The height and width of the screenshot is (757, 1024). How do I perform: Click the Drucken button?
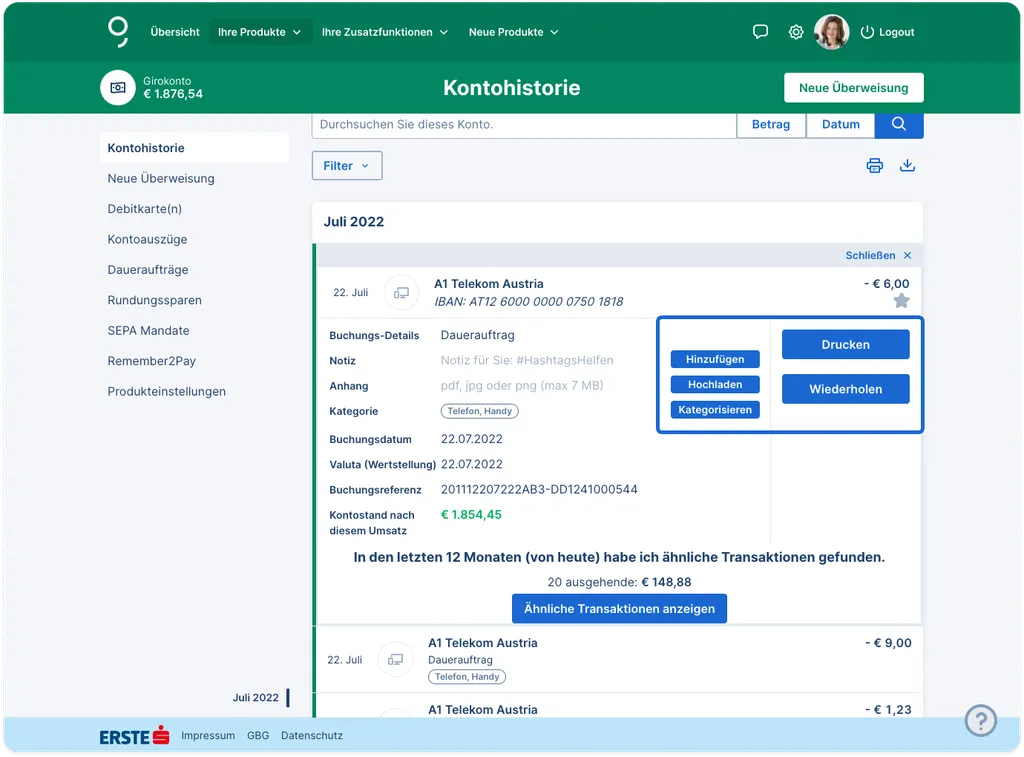click(x=846, y=344)
